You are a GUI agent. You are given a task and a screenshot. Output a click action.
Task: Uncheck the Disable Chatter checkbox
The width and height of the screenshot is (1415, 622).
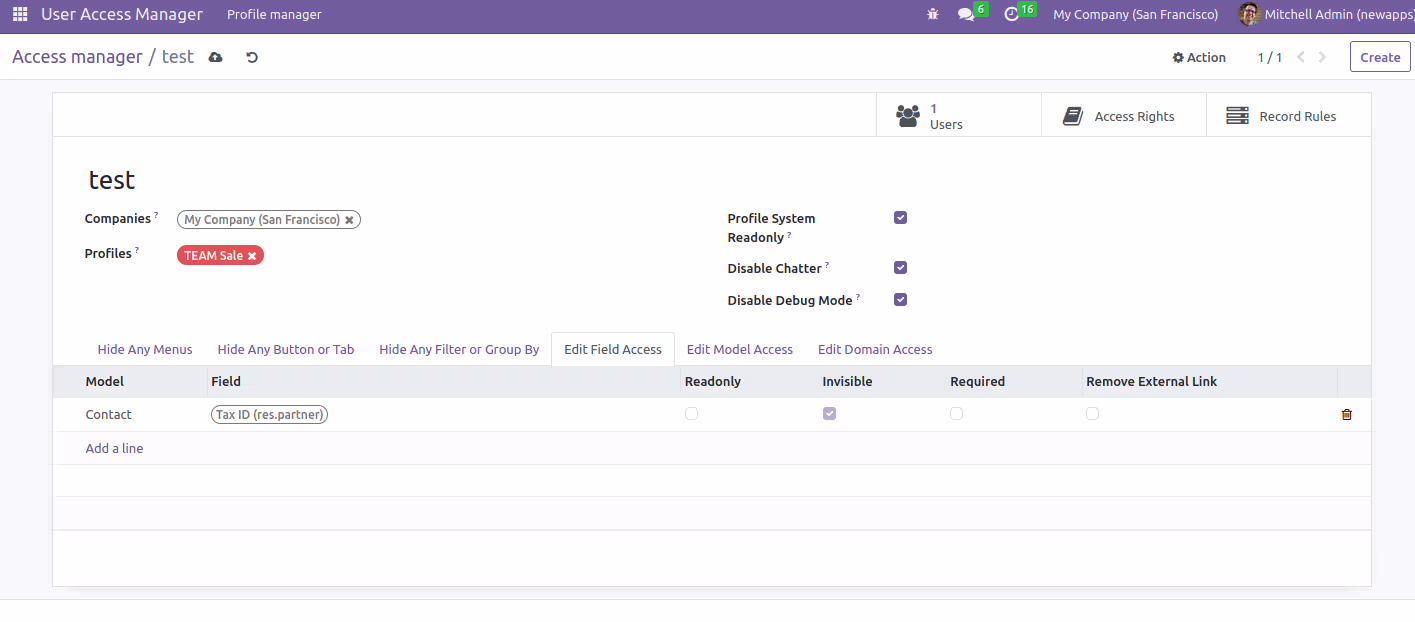[x=900, y=268]
